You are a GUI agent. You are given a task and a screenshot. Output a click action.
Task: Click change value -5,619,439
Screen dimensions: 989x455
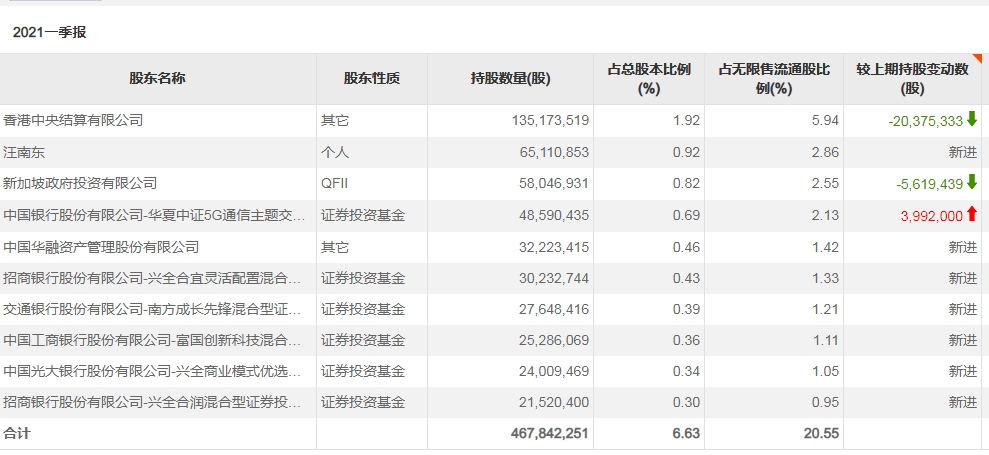pos(929,184)
